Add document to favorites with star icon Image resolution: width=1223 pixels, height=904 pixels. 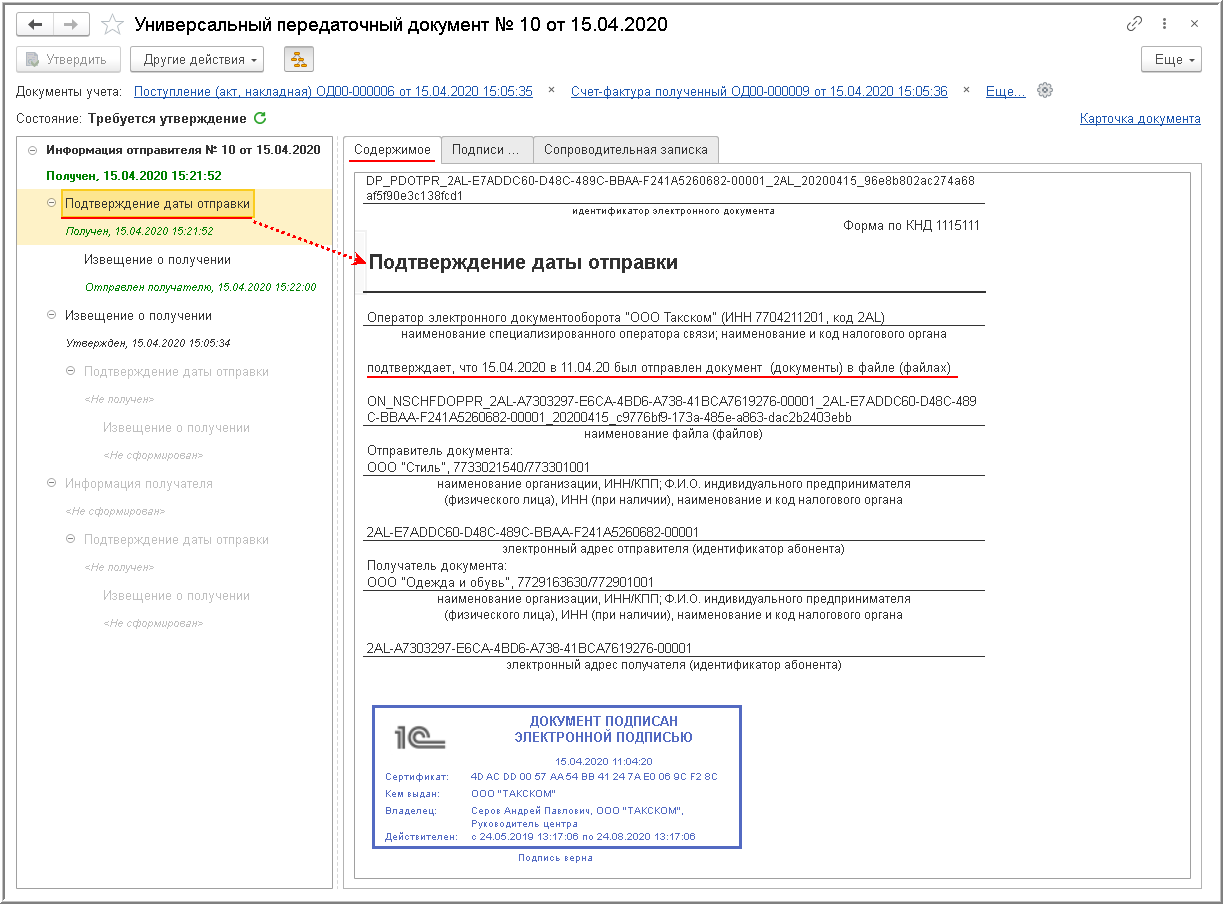(x=113, y=24)
